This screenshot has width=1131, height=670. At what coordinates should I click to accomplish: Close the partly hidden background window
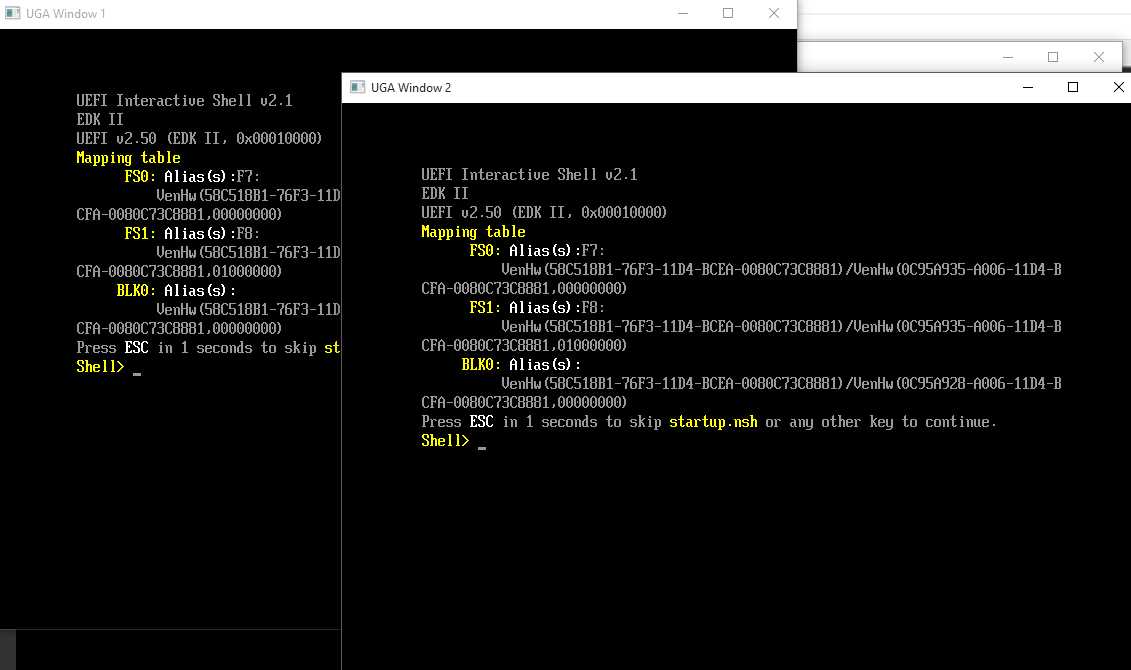point(1099,57)
